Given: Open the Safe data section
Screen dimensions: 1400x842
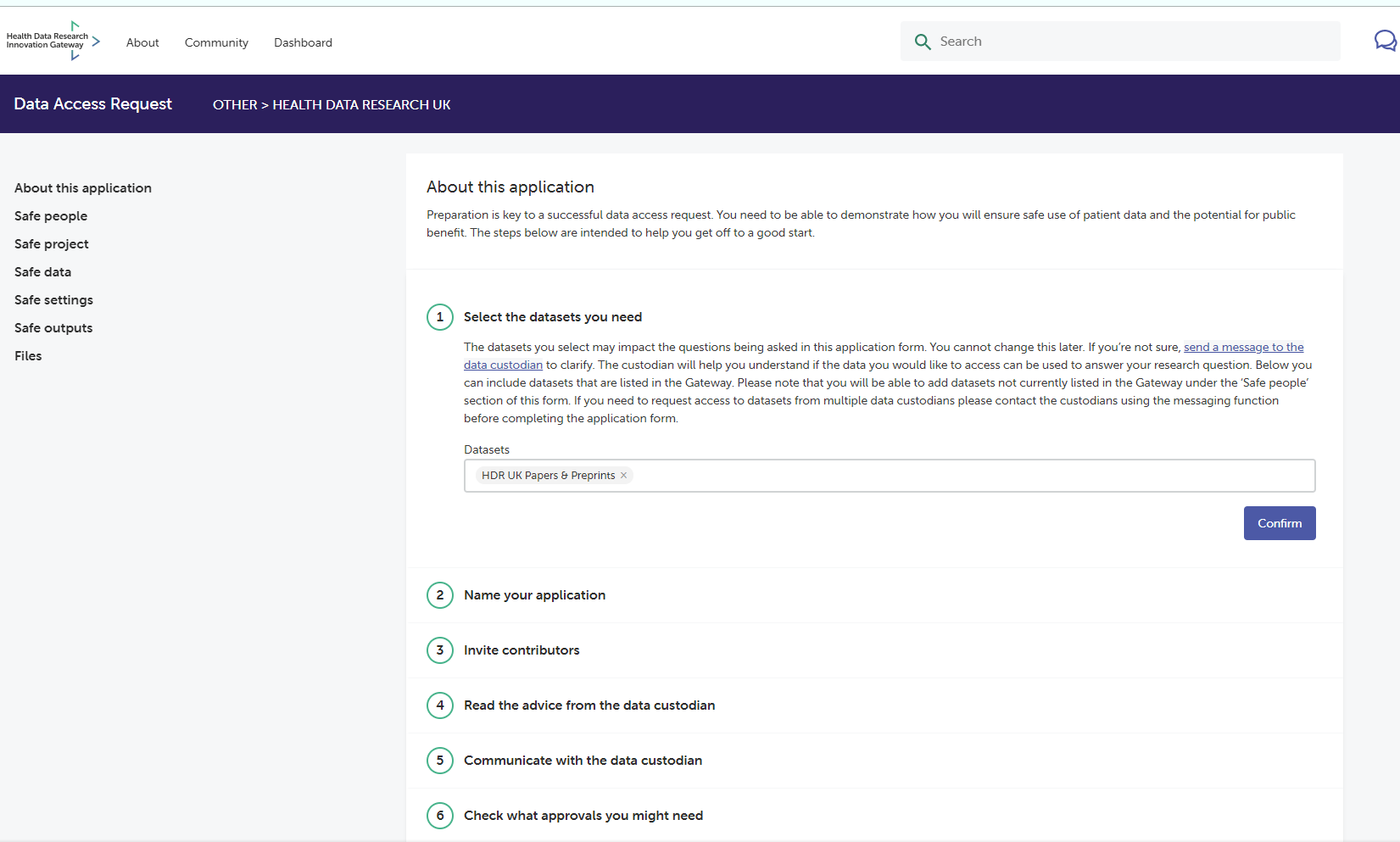Looking at the screenshot, I should (42, 272).
